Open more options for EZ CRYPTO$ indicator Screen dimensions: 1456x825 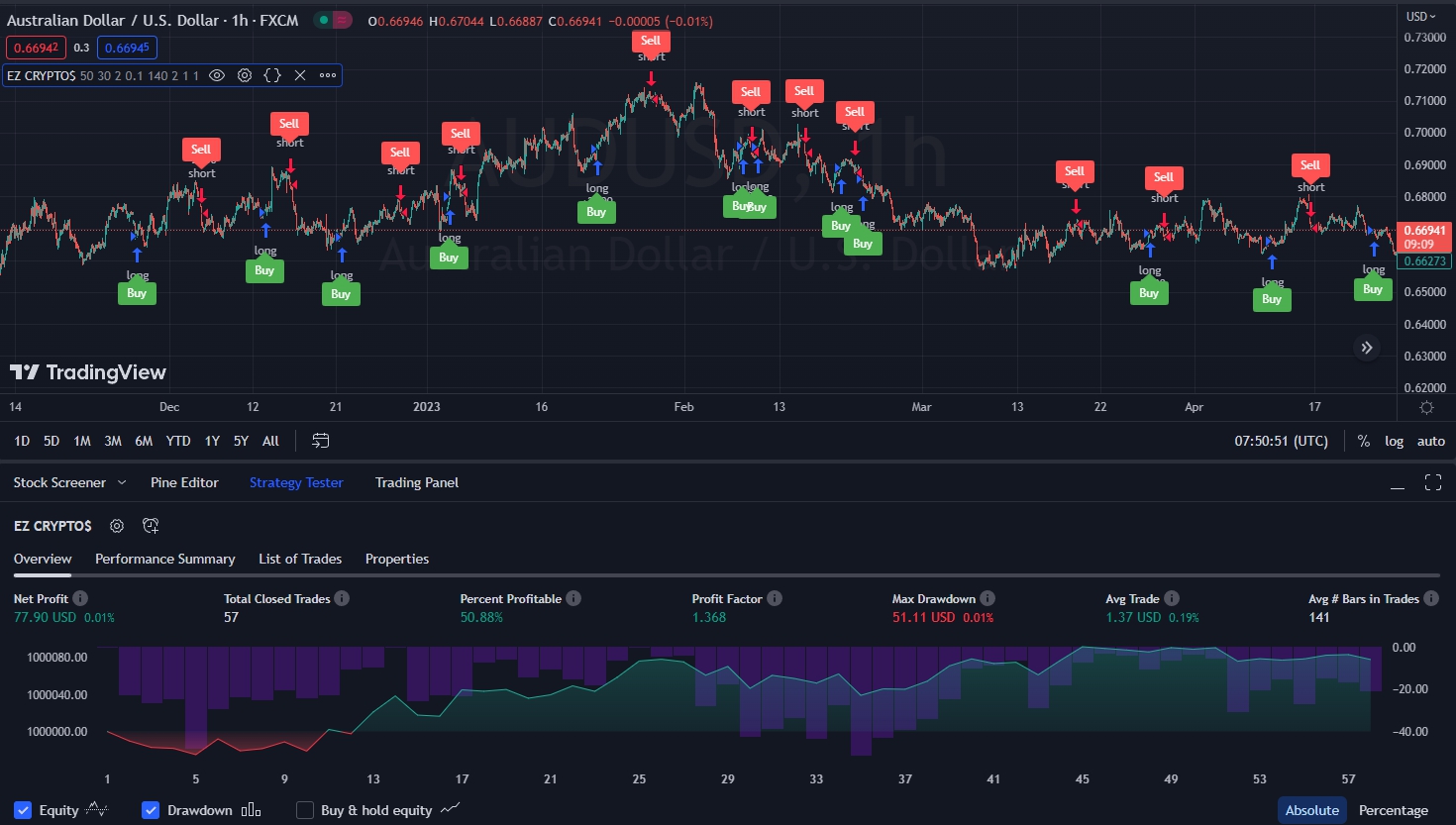[x=328, y=75]
